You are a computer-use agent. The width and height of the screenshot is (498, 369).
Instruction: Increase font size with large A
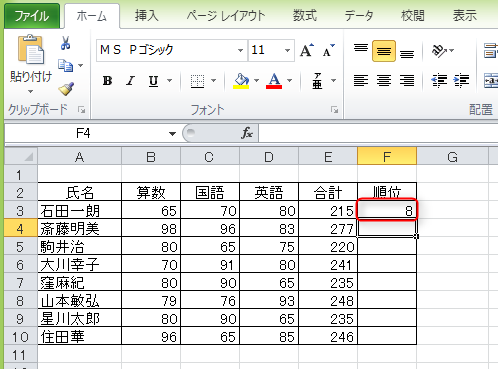307,50
